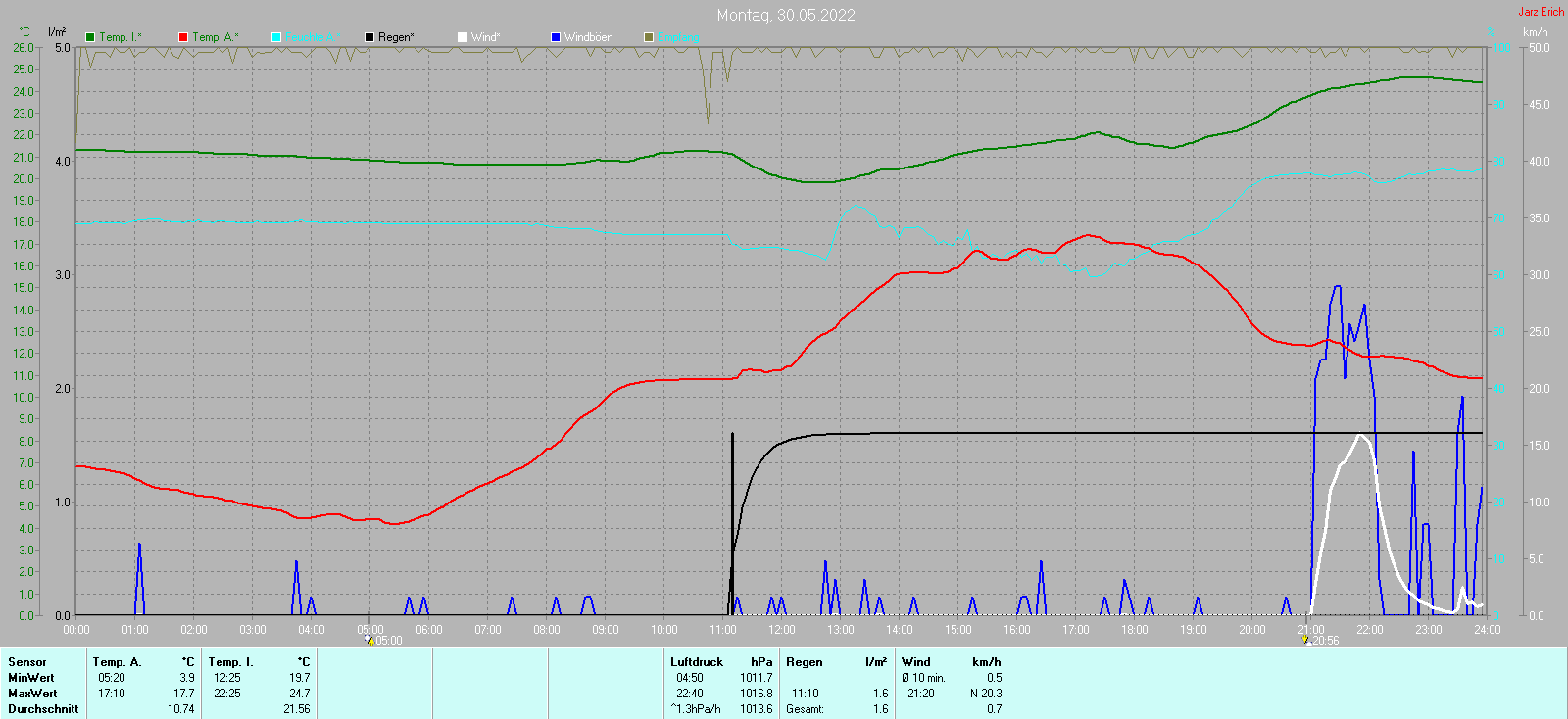The image size is (1568, 719).
Task: Click the 18:00 tick on the time axis
Action: [x=1135, y=630]
